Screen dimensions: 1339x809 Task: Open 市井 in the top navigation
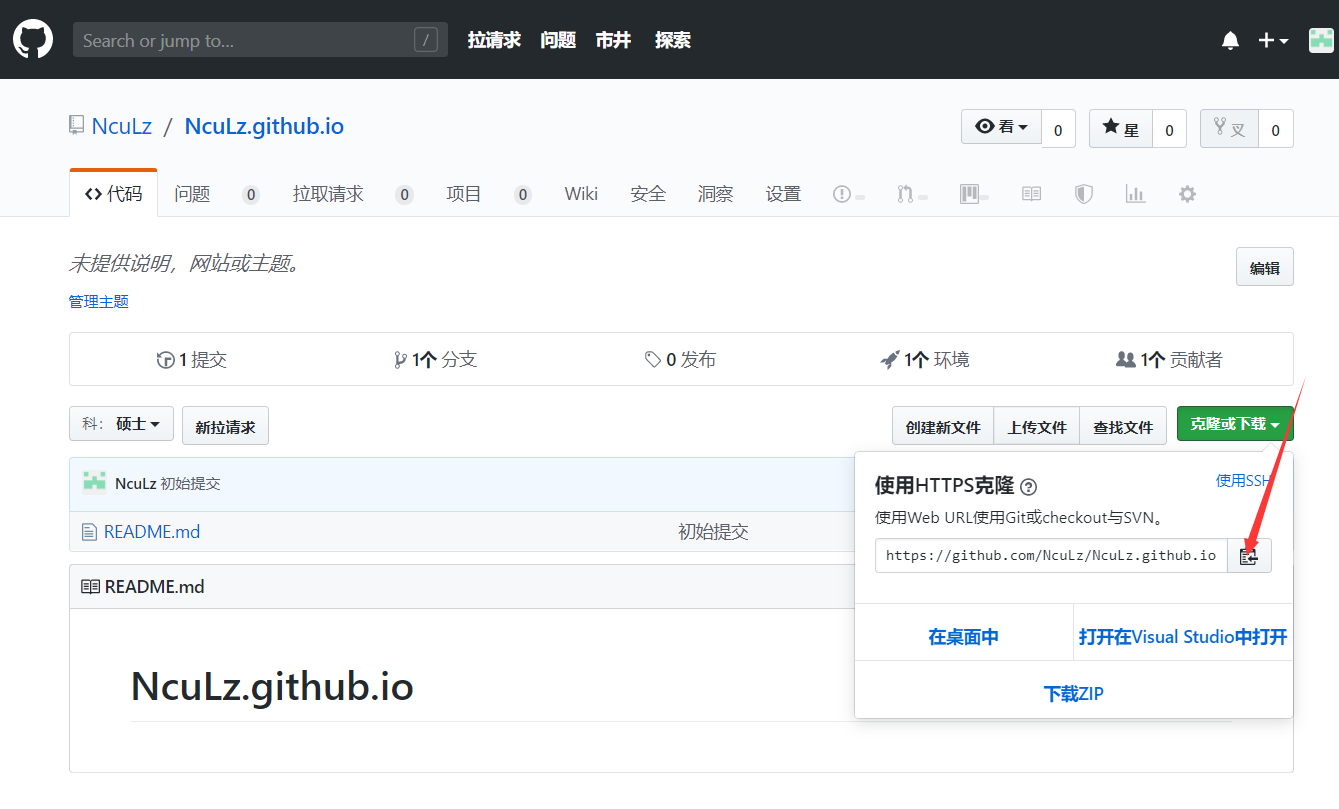click(613, 40)
